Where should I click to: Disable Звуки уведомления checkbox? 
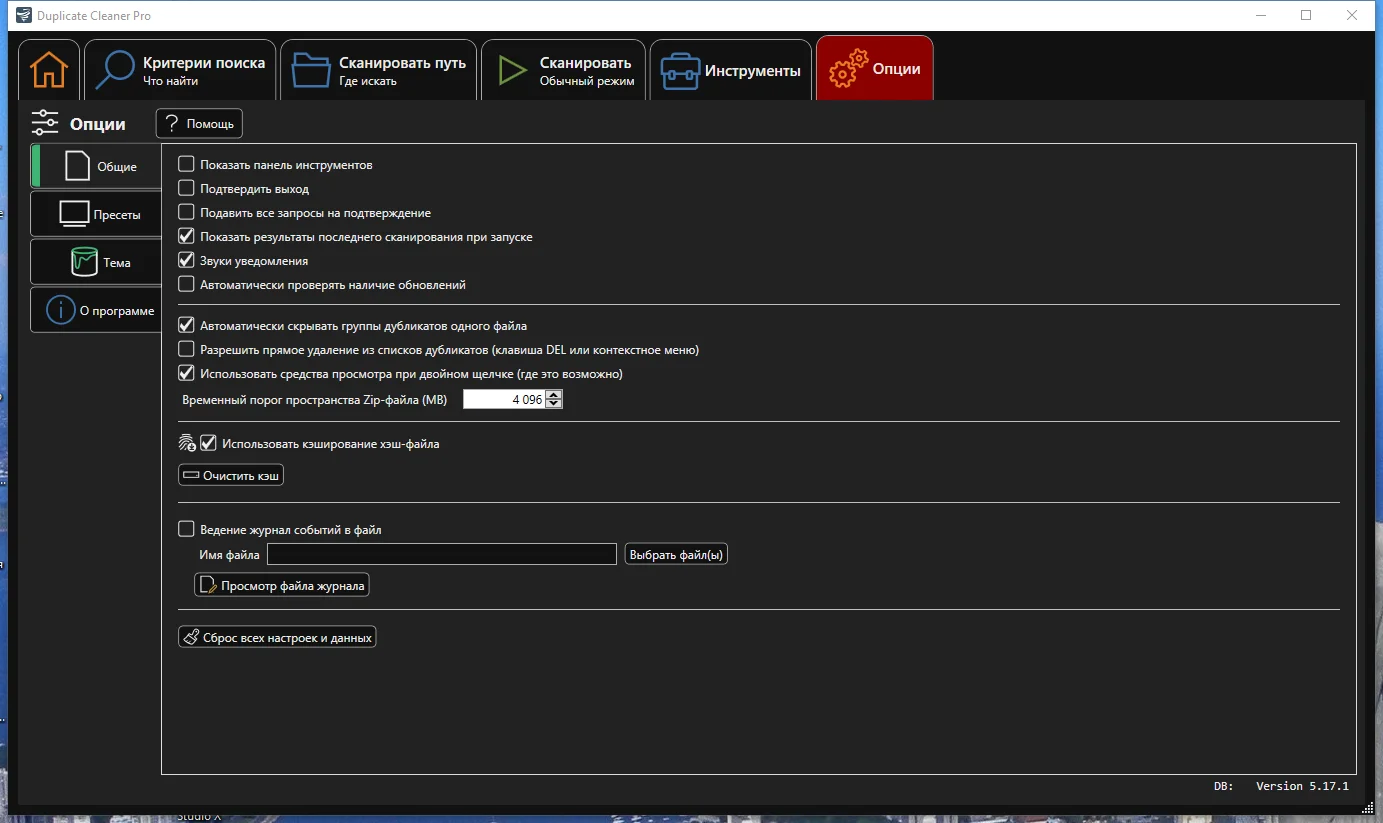click(186, 260)
